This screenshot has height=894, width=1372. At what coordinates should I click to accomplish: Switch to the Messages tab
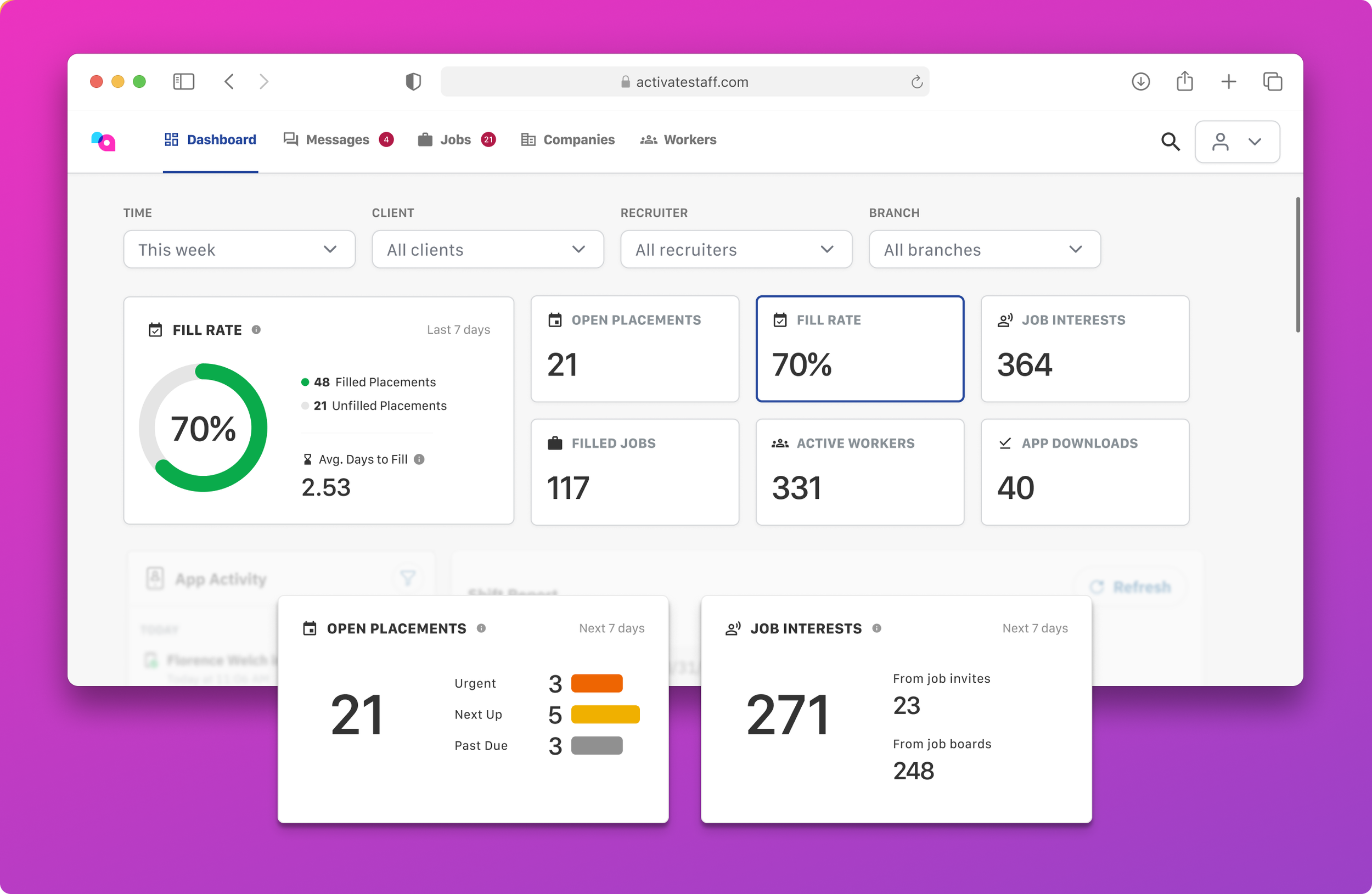(337, 139)
